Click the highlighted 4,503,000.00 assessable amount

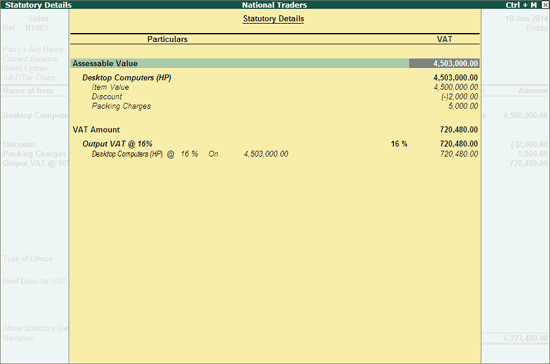coord(444,63)
